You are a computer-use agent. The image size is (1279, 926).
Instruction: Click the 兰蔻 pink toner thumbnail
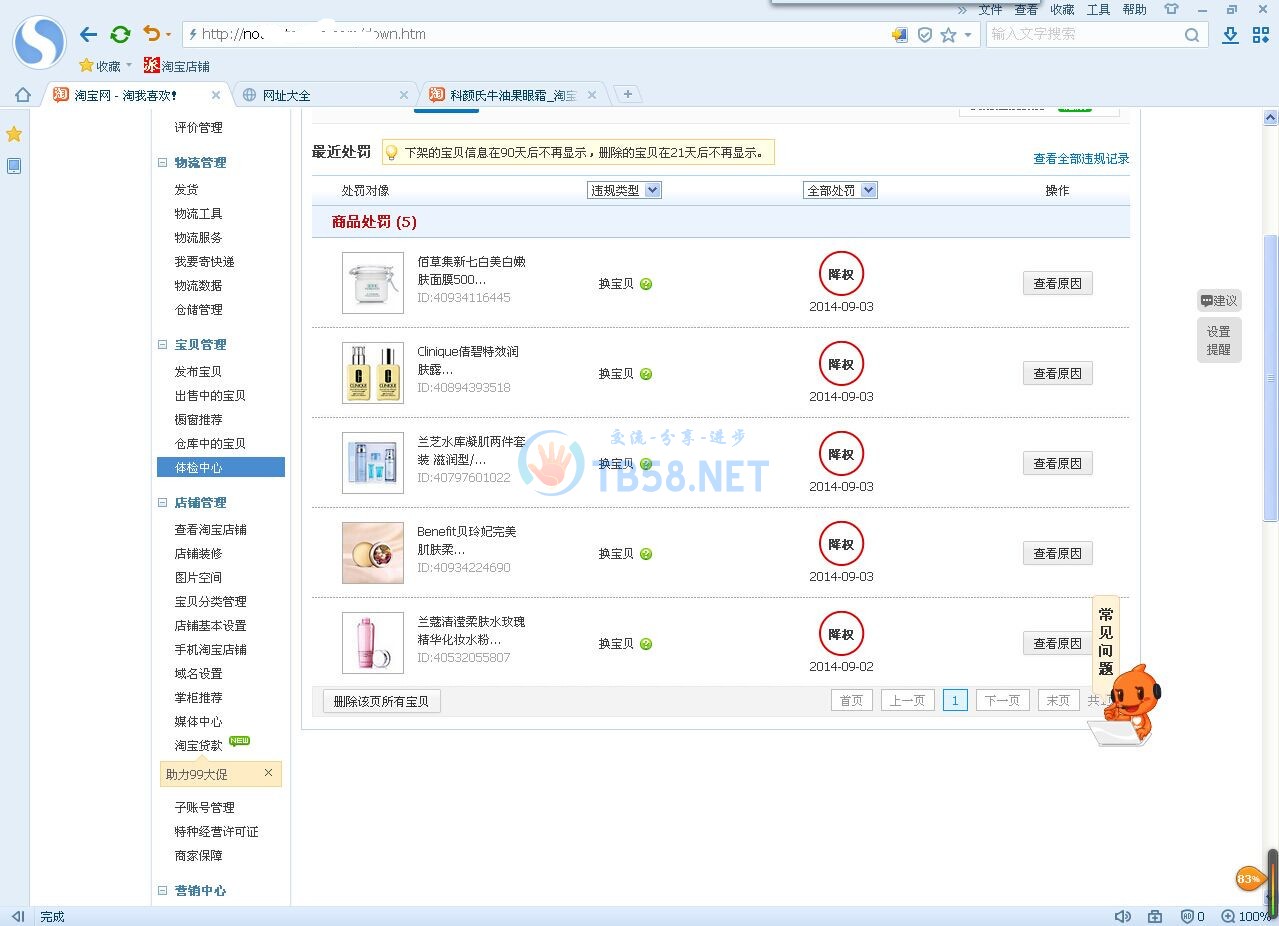point(373,643)
